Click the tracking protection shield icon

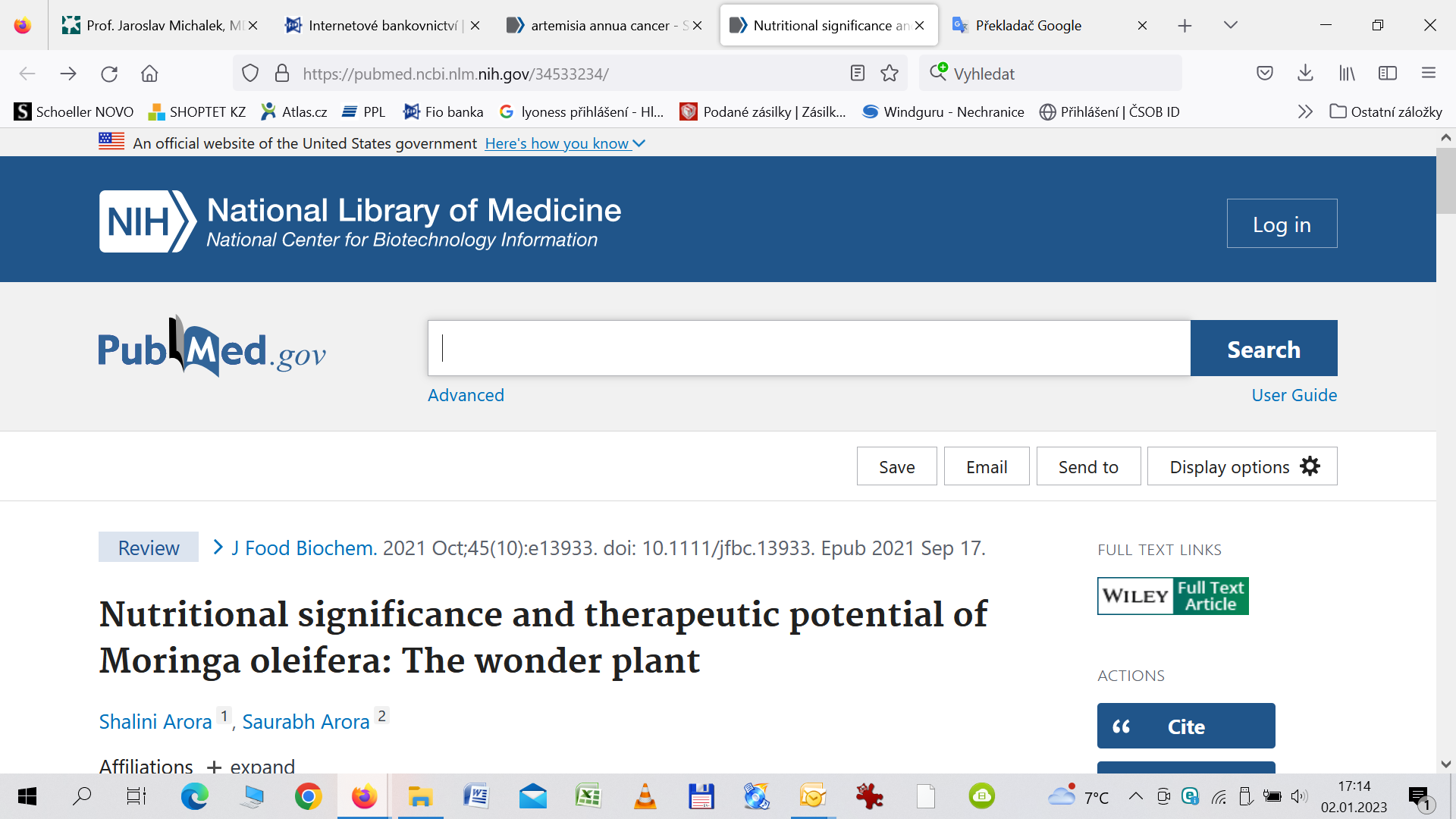click(x=250, y=74)
